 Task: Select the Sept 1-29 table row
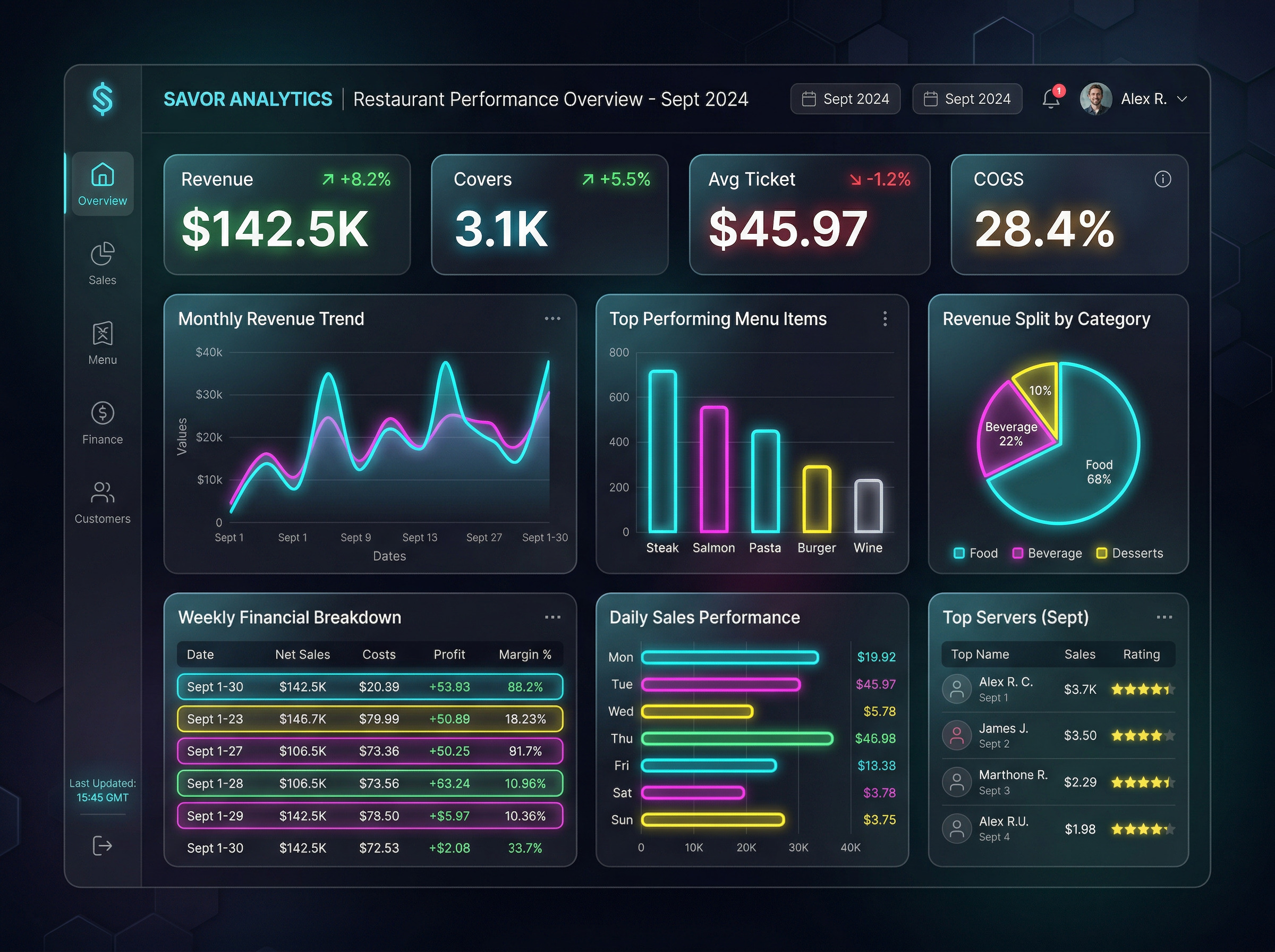click(x=370, y=816)
